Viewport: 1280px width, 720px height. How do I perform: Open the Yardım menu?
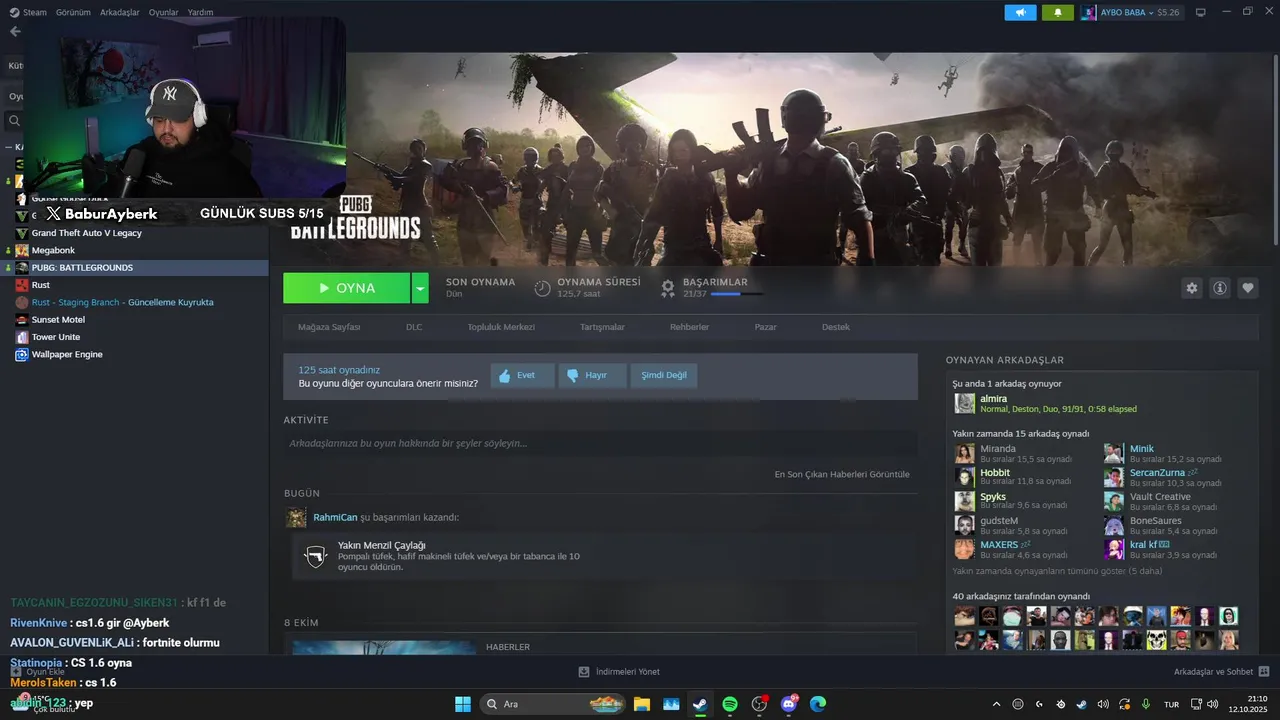point(200,12)
